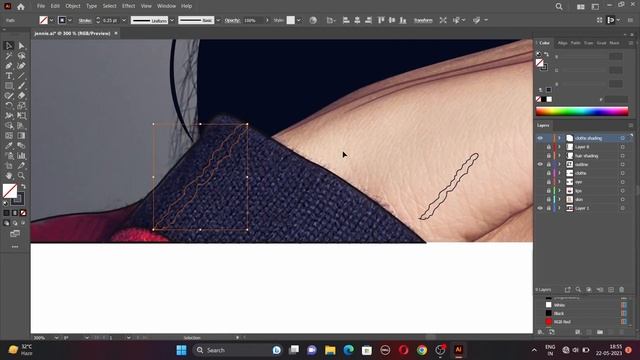Open the Effect menu
640x360 pixels.
coord(129,6)
